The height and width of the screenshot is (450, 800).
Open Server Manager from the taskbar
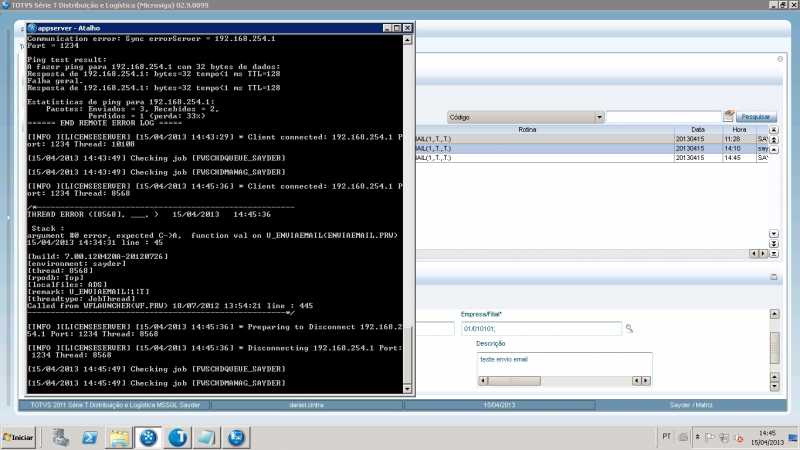tap(60, 438)
